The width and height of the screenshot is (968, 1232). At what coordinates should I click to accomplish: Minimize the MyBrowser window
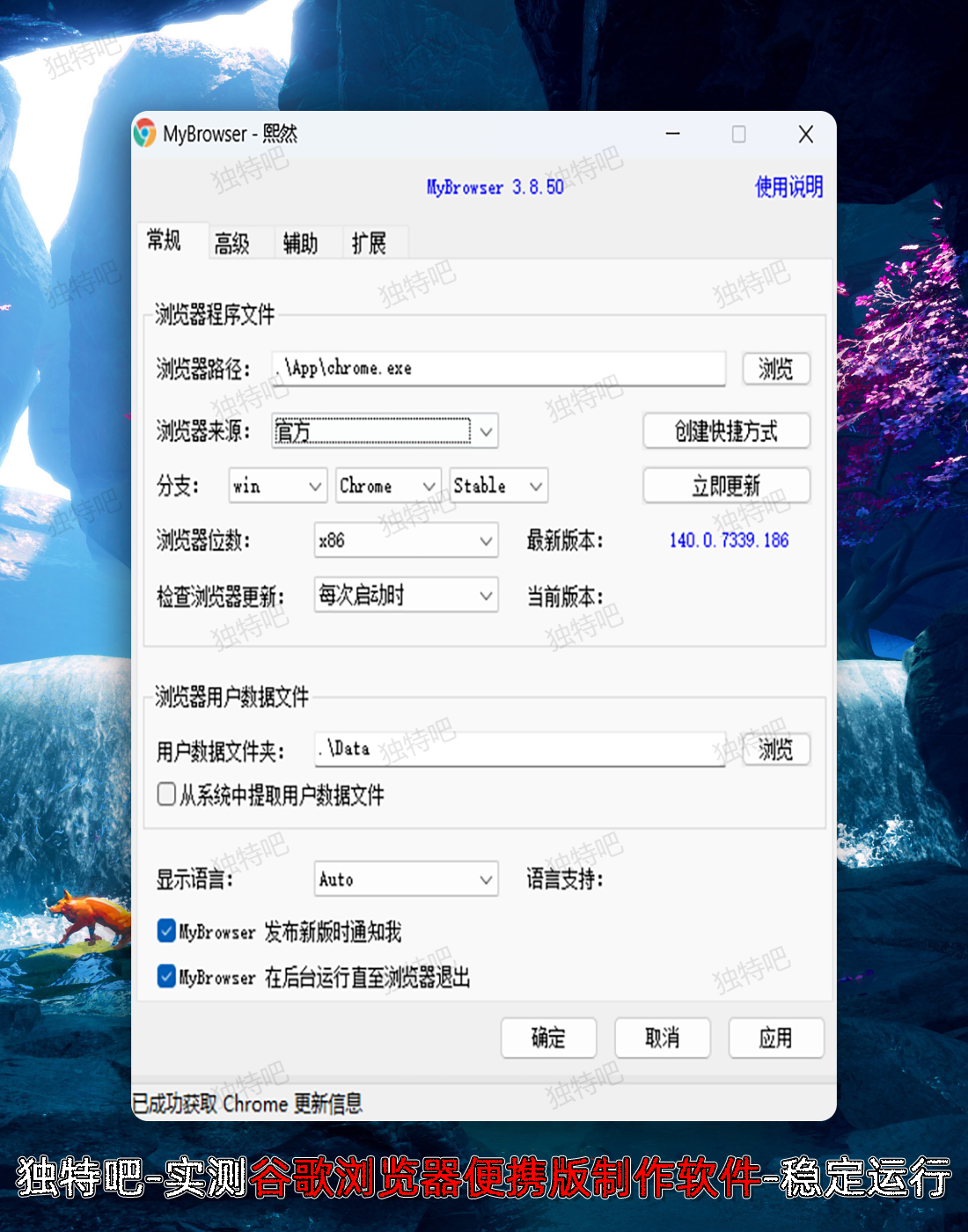coord(673,134)
